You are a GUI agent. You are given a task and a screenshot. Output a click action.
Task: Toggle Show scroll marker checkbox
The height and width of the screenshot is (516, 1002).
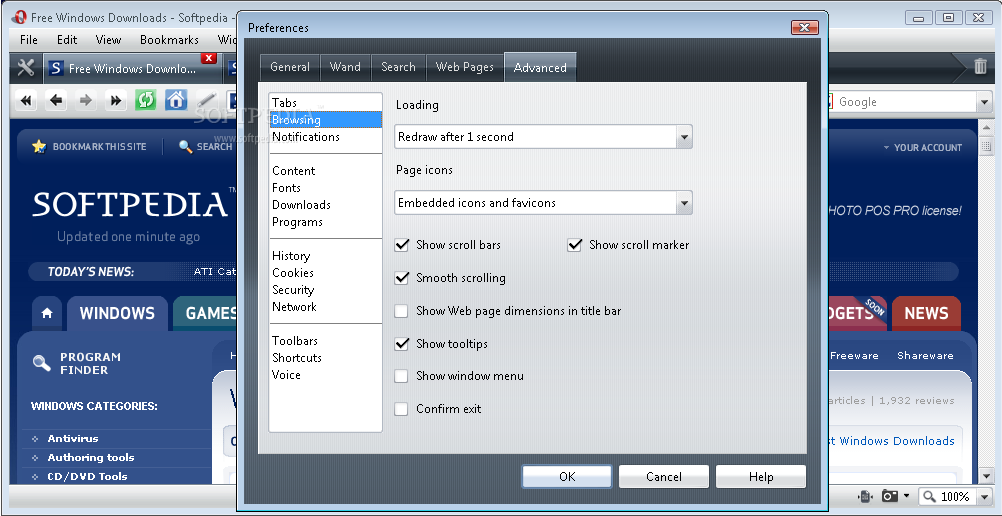574,245
